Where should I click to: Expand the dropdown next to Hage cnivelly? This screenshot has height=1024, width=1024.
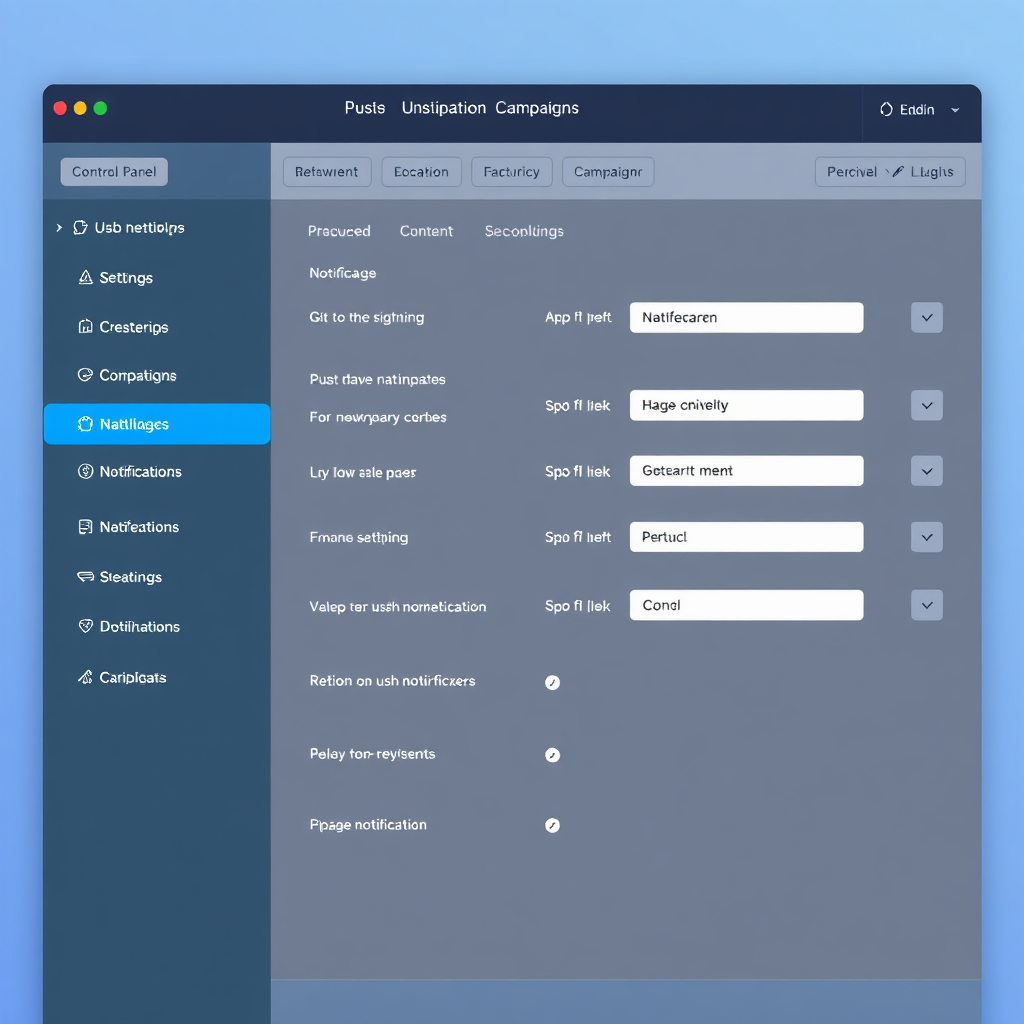tap(926, 405)
